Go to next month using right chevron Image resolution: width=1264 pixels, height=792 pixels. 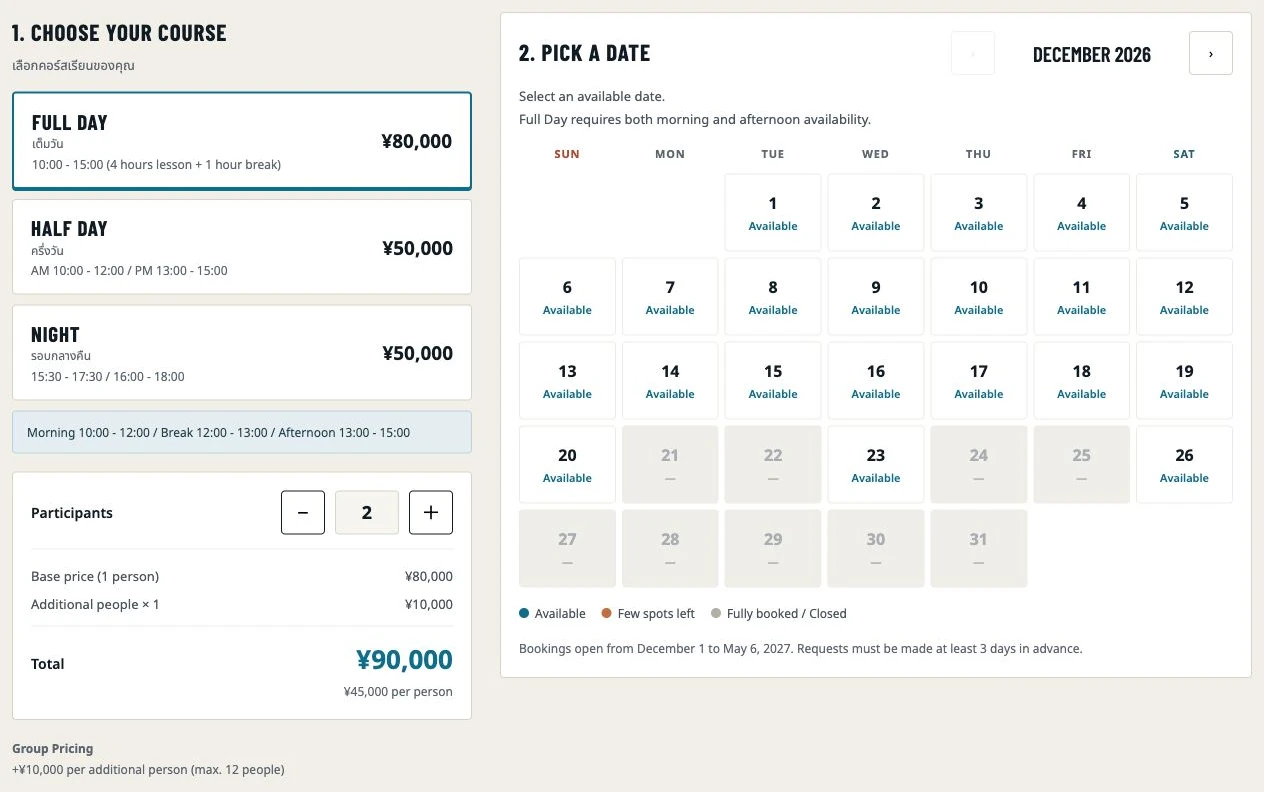[x=1211, y=53]
